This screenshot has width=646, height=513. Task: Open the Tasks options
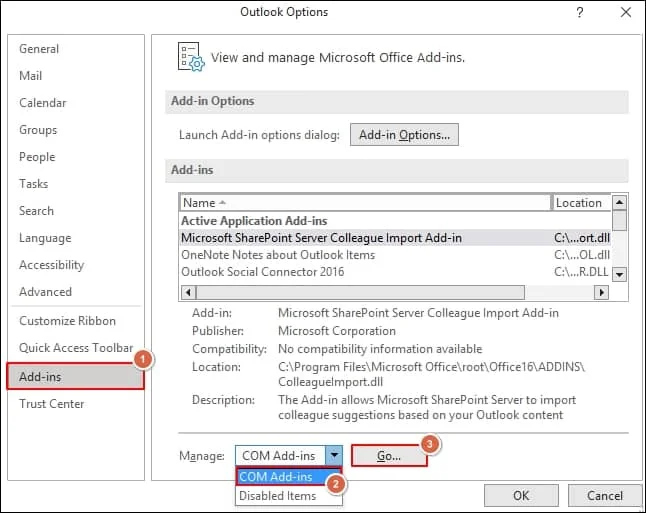point(33,184)
